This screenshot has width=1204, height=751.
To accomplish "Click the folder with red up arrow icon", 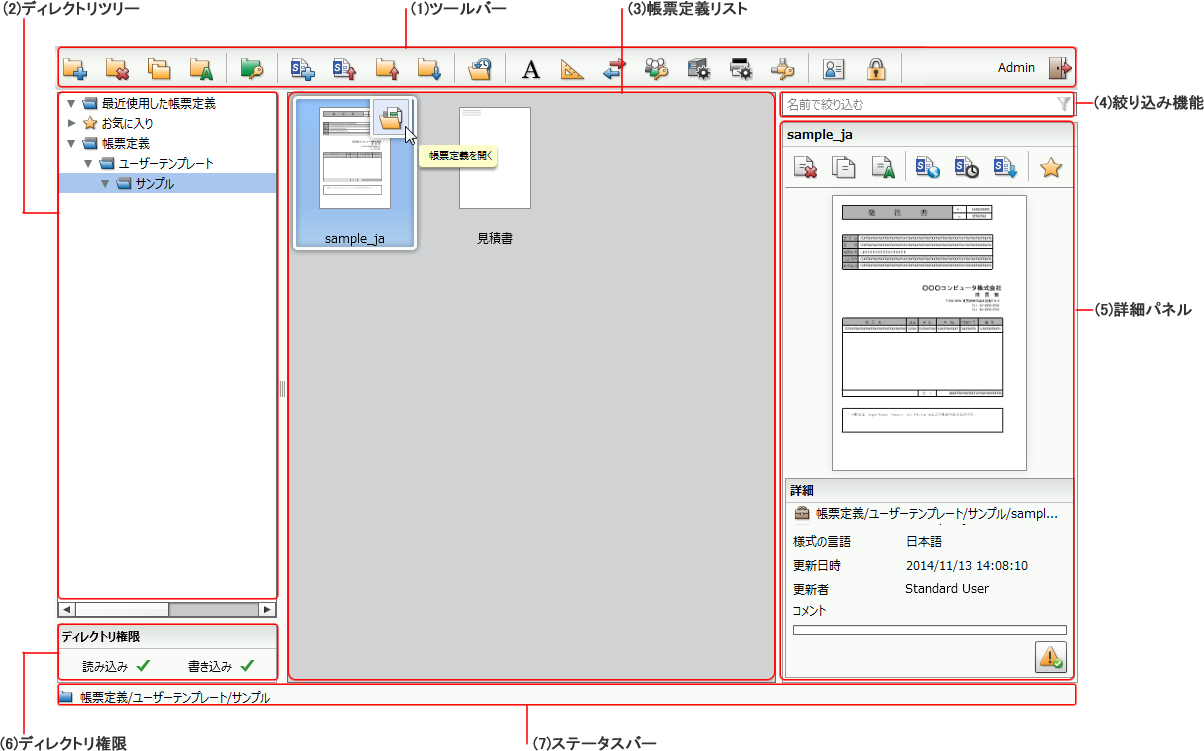I will point(387,68).
